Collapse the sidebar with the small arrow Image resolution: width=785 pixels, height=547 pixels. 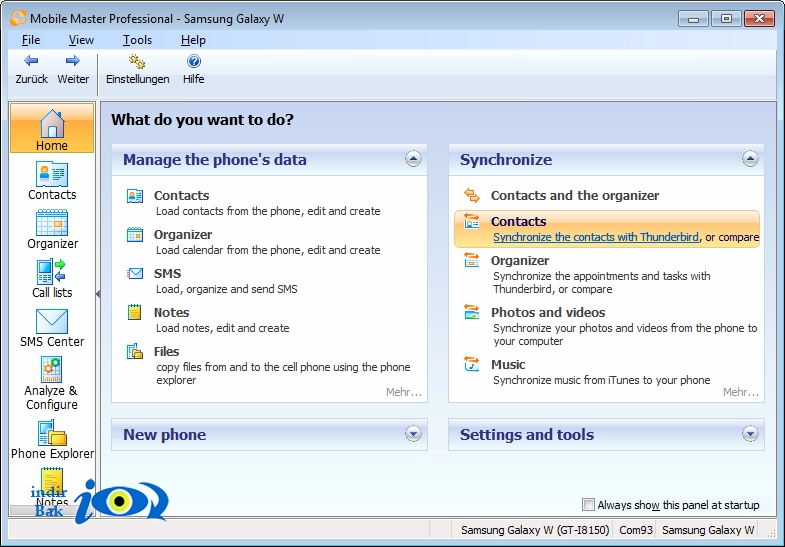[98, 294]
